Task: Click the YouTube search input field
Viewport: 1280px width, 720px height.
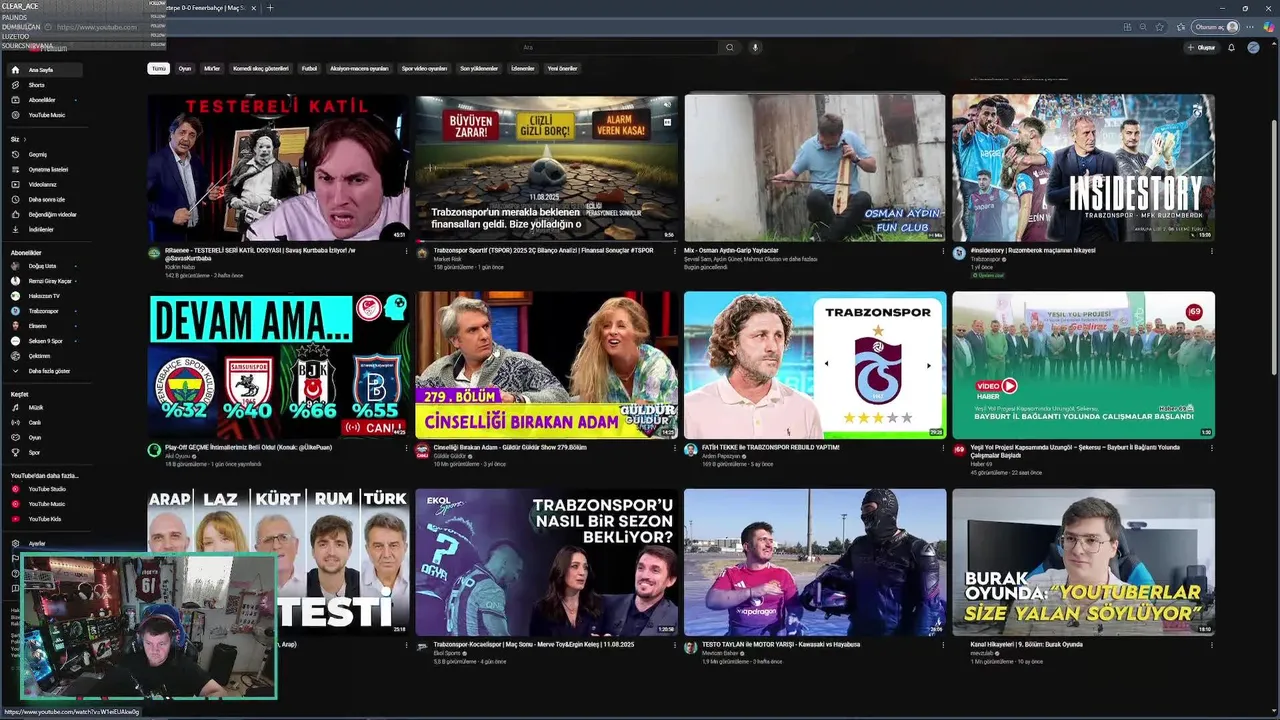Action: 618,47
